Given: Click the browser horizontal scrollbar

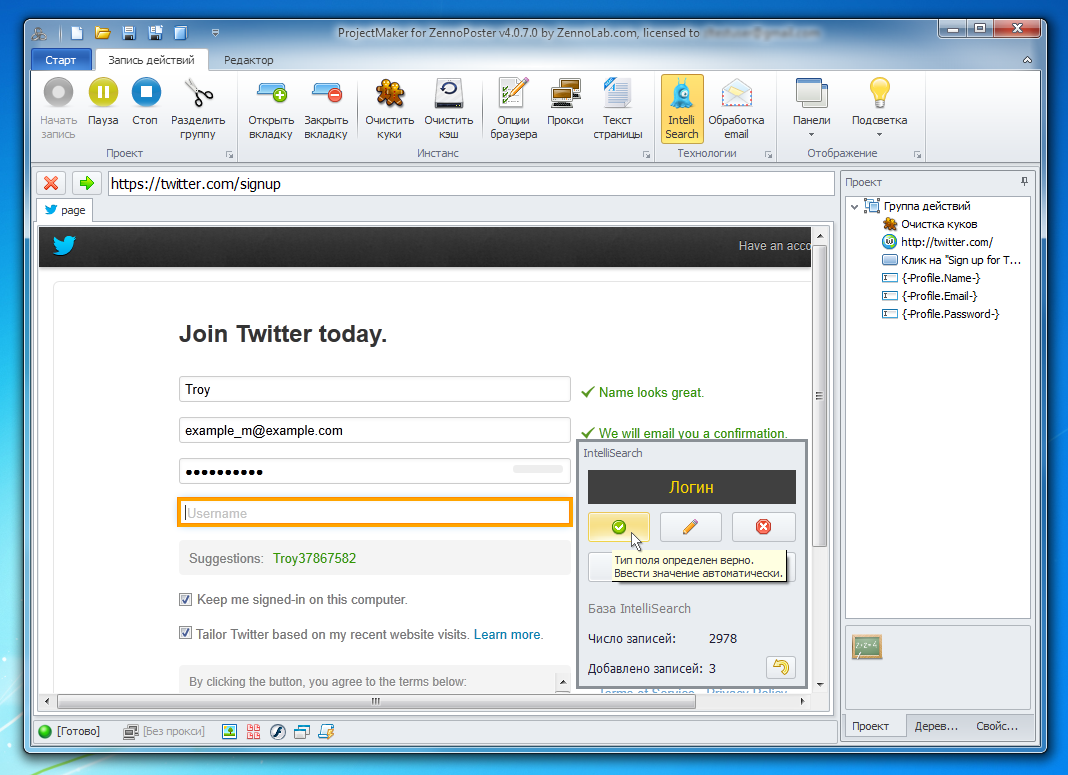Looking at the screenshot, I should 376,701.
